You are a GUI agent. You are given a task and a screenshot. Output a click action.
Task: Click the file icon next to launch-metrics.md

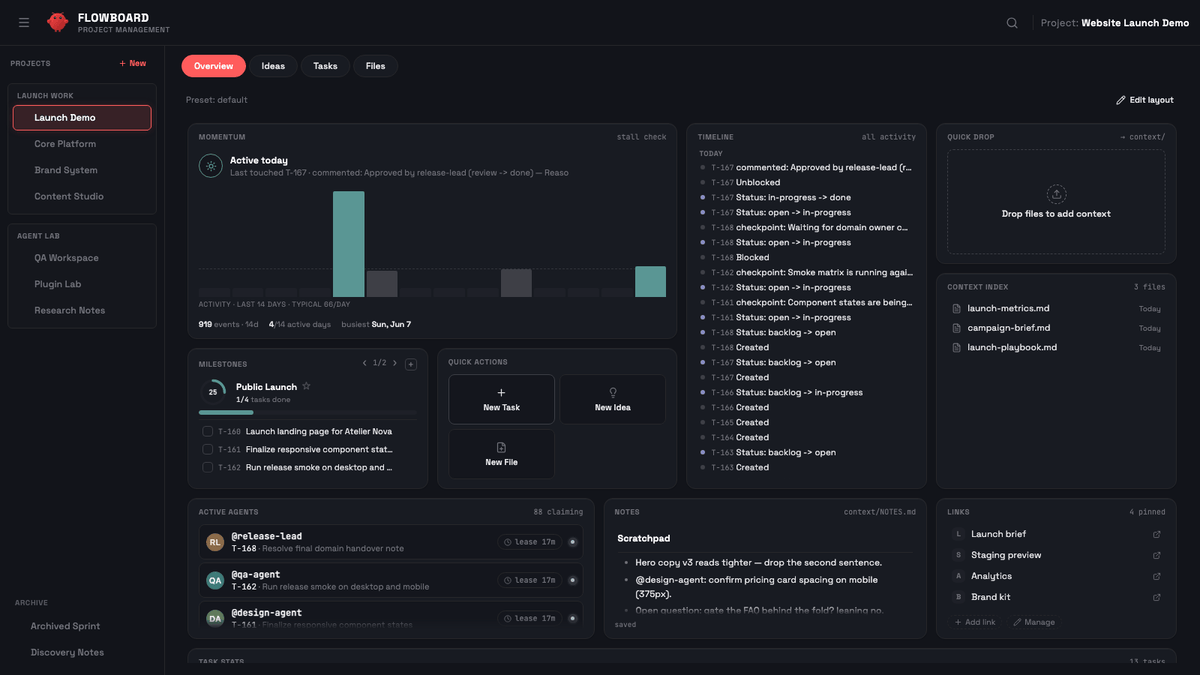tap(957, 308)
